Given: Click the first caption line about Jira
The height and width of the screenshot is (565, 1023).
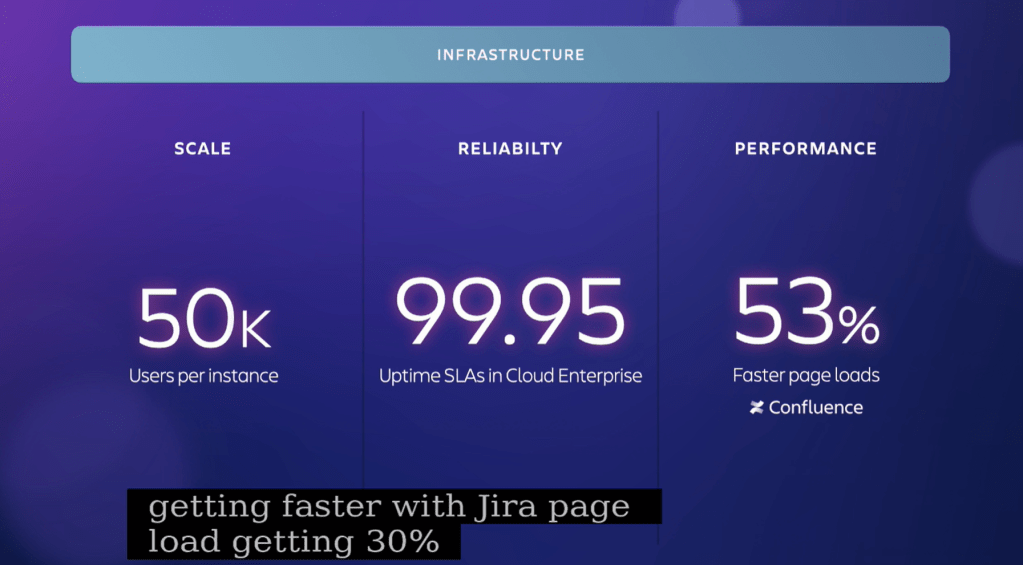Looking at the screenshot, I should [390, 507].
